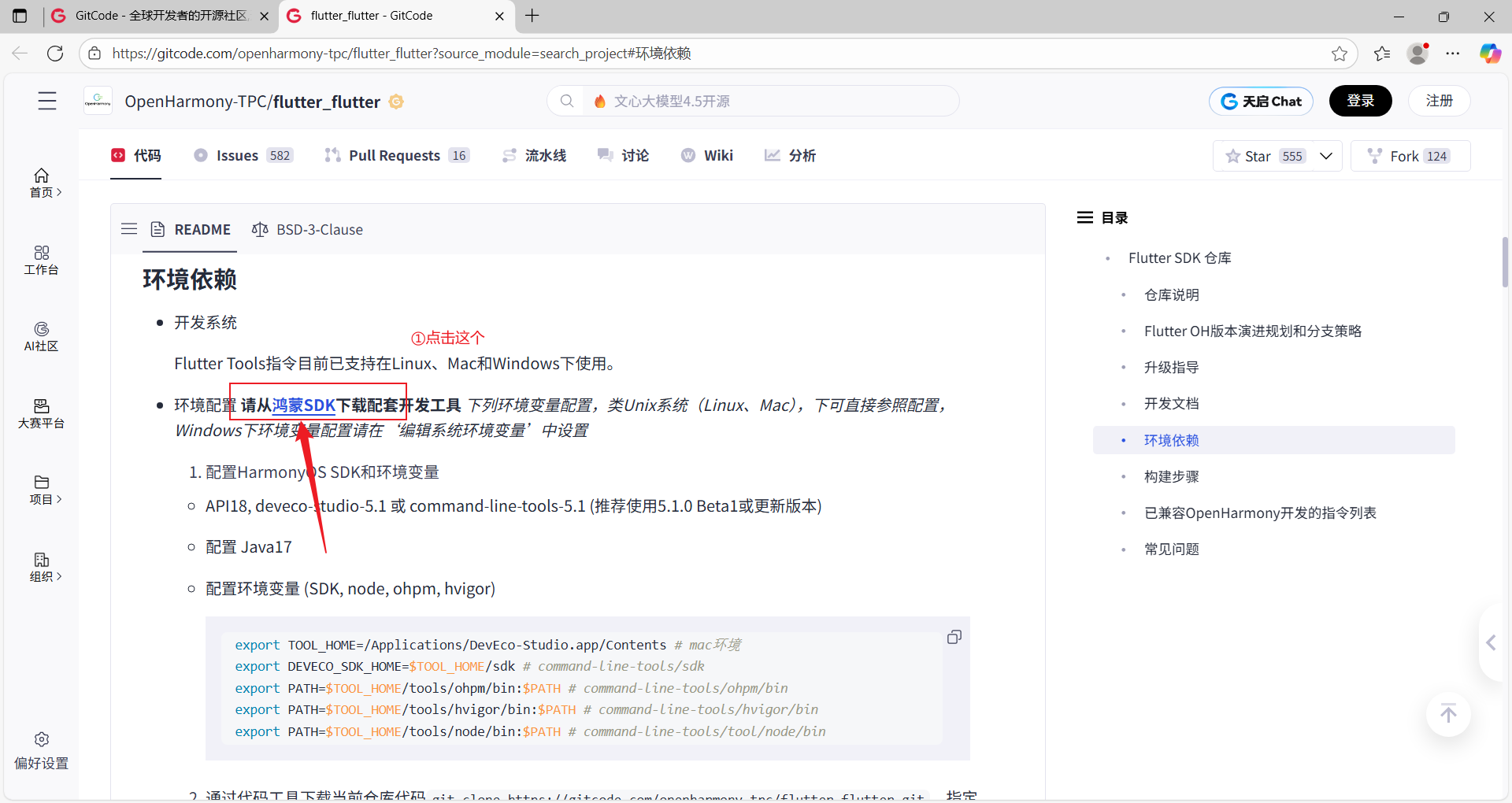Open a new browser tab

pos(532,16)
